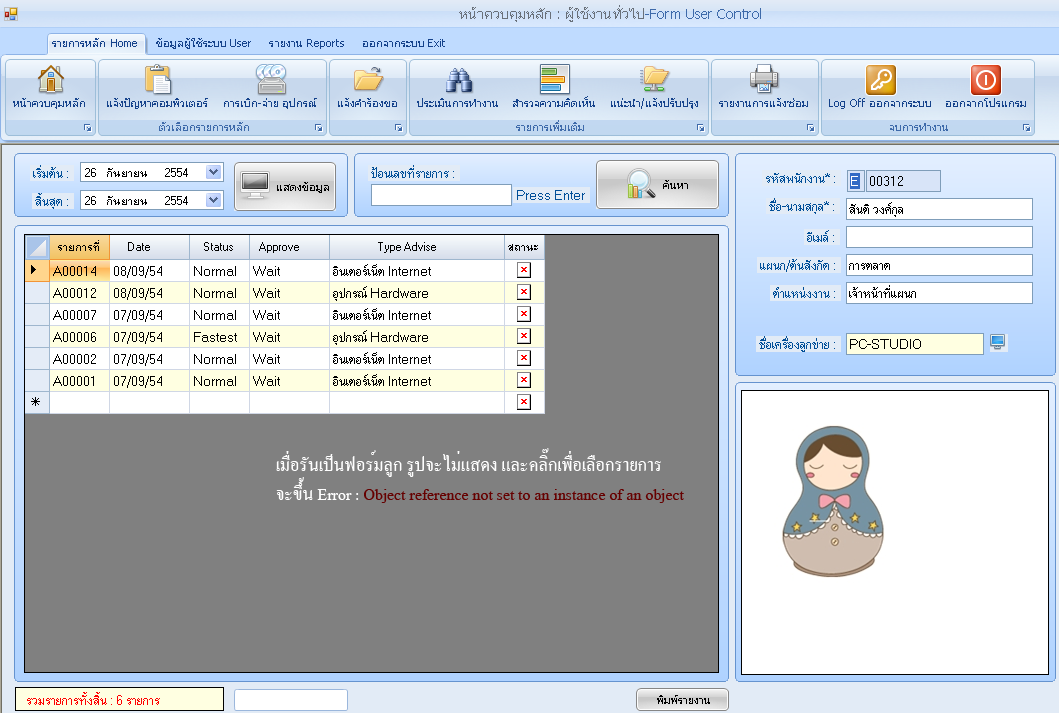1059x713 pixels.
Task: Click รวมรายการทั้งสิ้น total records box
Action: (120, 699)
